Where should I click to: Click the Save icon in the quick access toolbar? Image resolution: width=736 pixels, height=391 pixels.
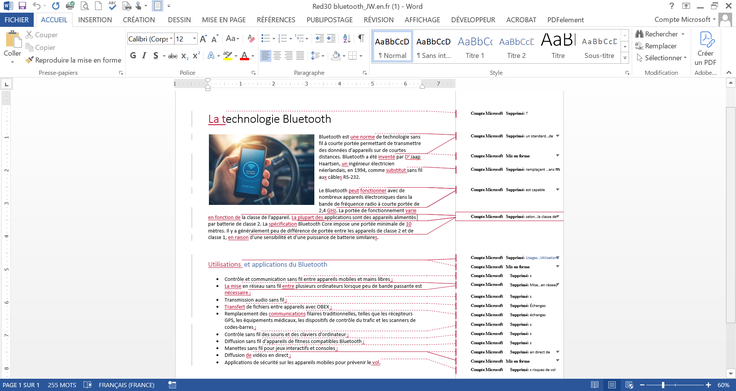click(x=22, y=6)
